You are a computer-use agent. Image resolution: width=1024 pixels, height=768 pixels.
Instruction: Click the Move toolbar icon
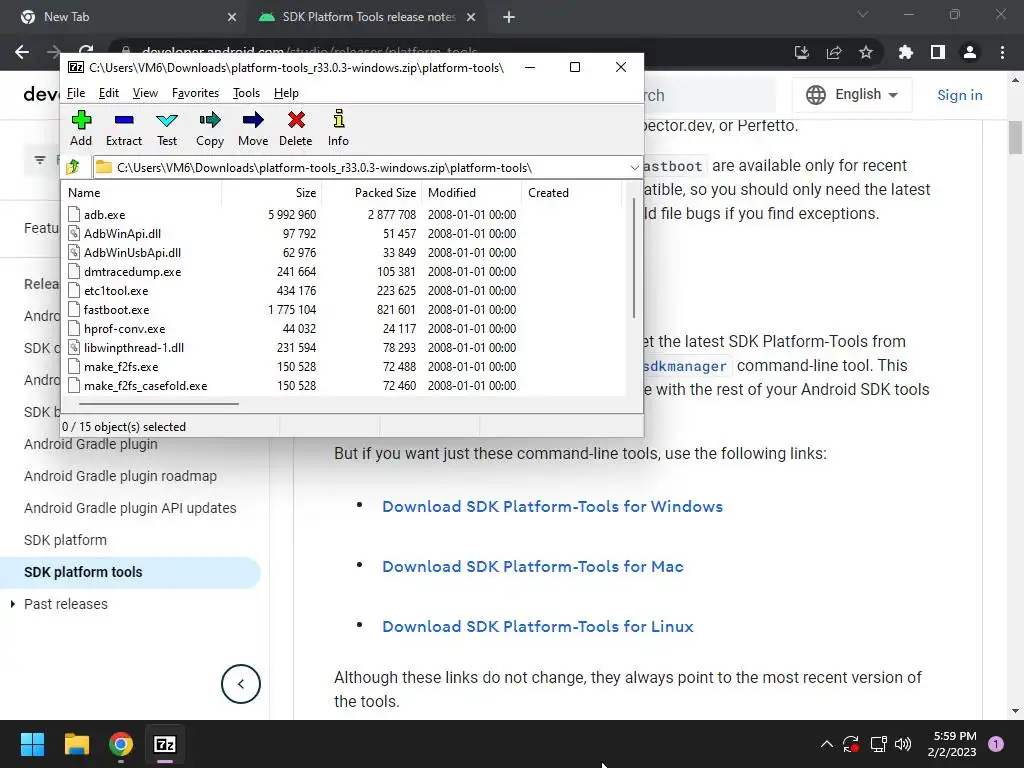click(253, 128)
